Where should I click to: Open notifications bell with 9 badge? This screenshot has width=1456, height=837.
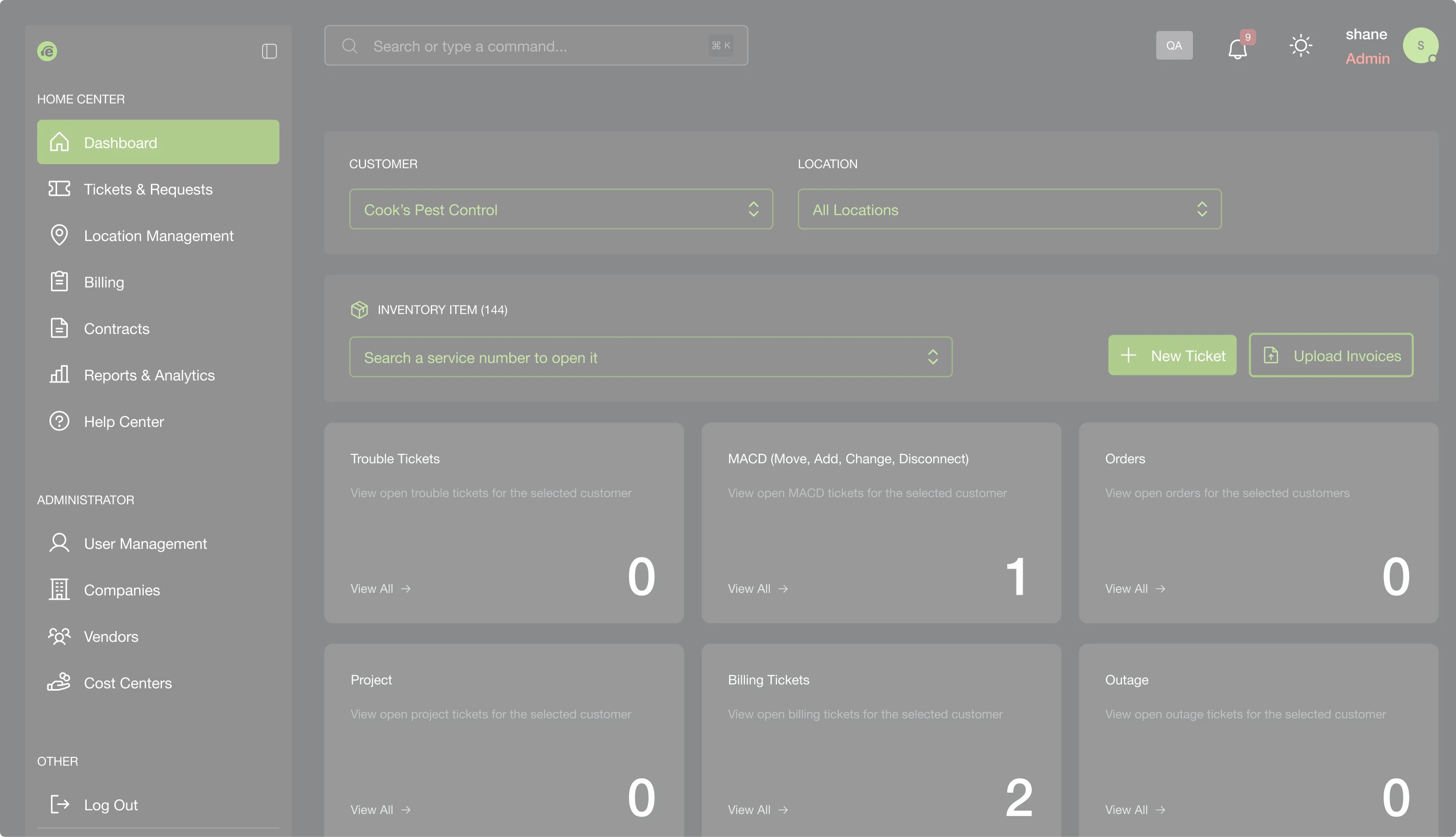1238,48
